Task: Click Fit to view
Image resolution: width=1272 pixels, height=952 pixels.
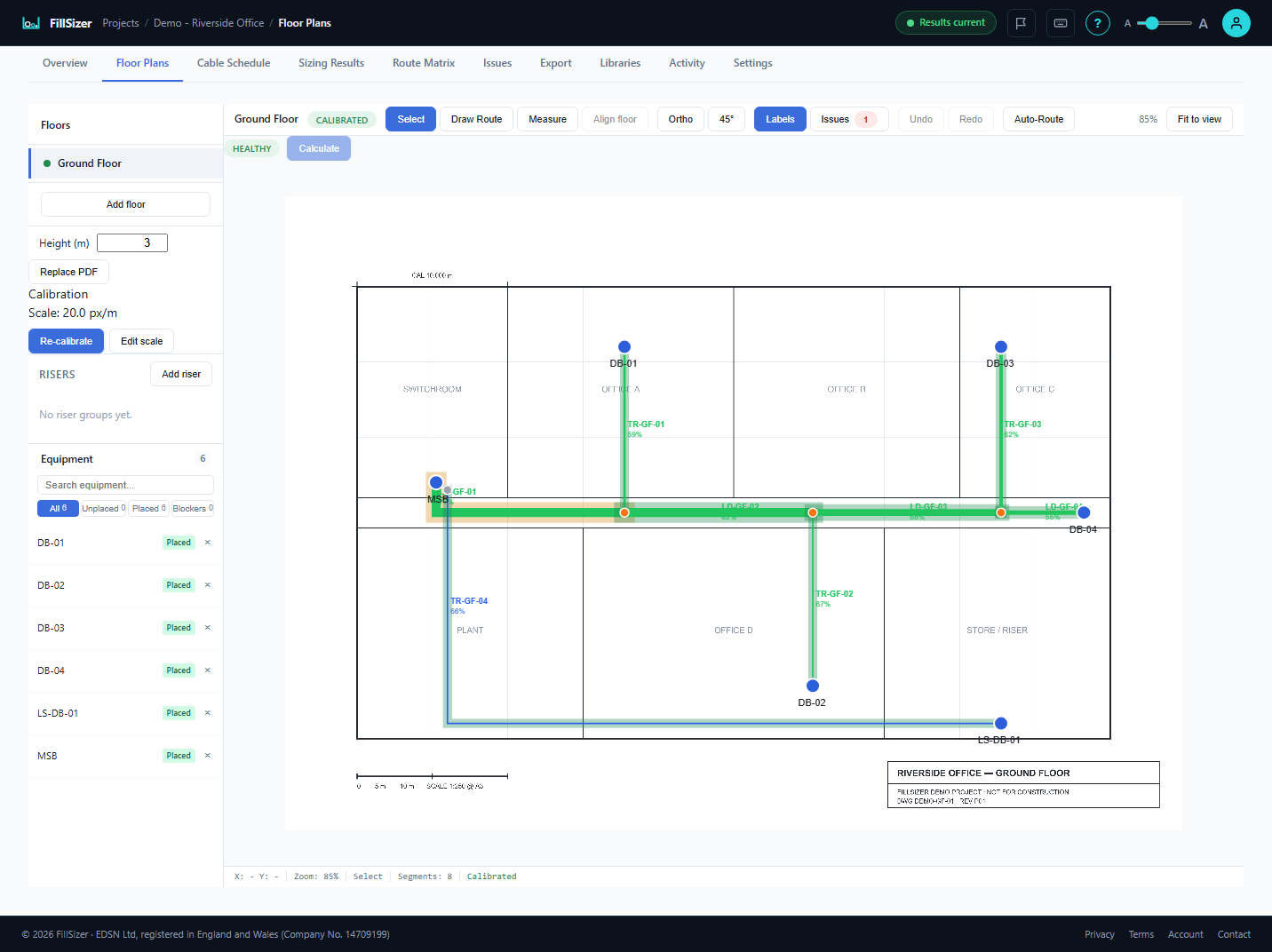Action: point(1199,119)
